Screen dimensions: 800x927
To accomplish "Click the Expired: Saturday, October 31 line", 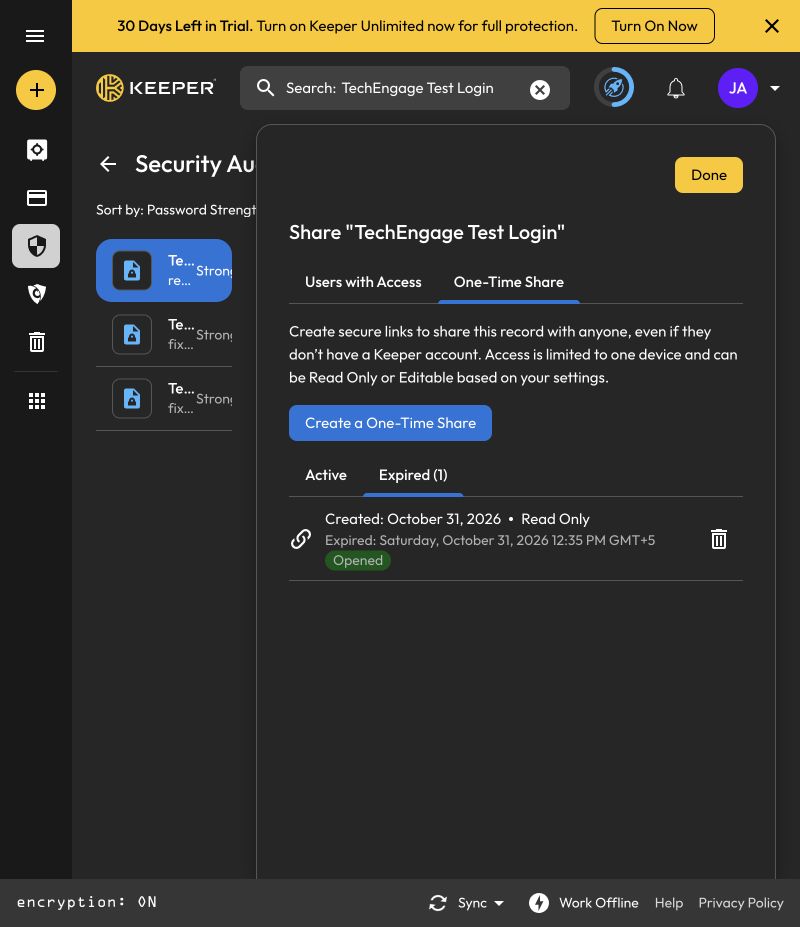I will (x=490, y=540).
